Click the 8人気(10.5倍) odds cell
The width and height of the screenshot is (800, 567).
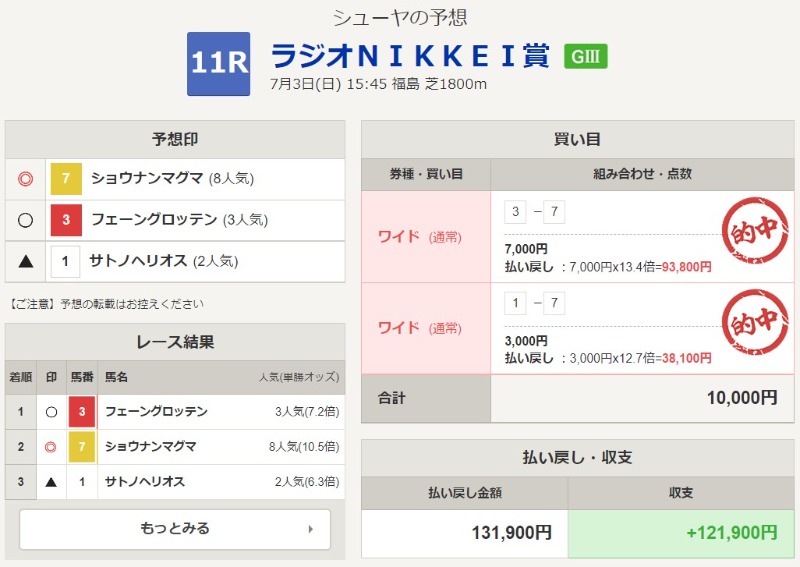point(304,447)
